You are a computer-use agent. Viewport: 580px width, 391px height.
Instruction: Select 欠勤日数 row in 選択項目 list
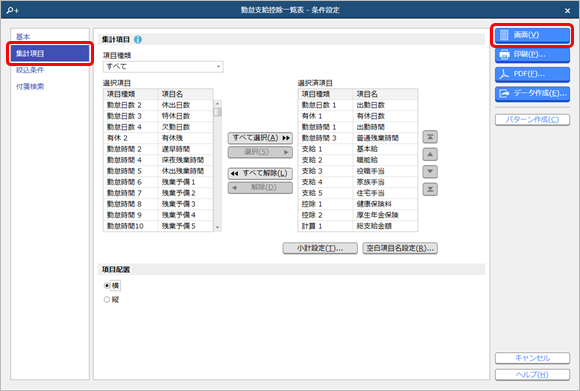[158, 127]
